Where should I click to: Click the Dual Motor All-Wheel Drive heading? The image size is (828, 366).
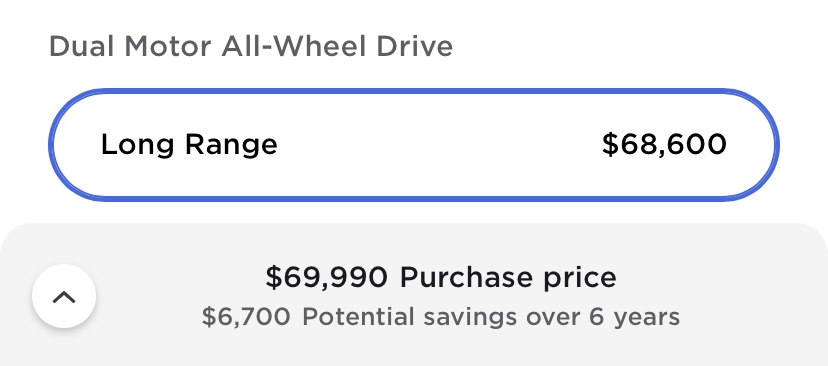251,46
